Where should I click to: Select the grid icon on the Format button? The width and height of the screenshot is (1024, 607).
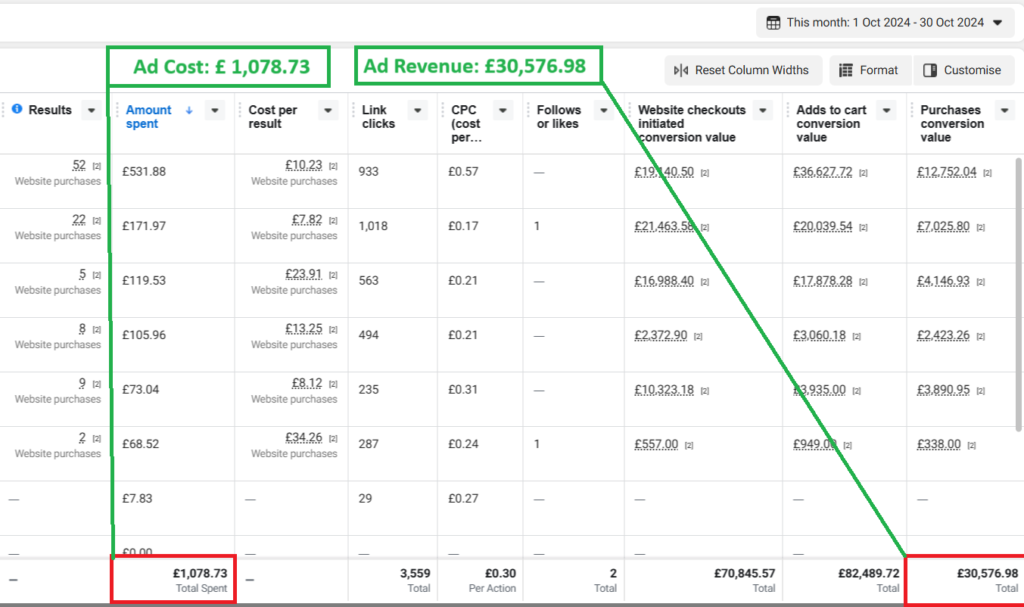click(846, 70)
